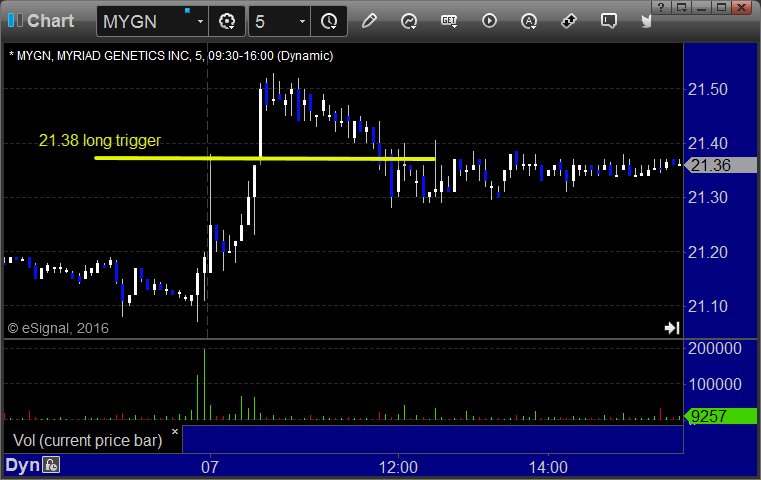Click the 21.38 long trigger annotation

click(x=99, y=140)
